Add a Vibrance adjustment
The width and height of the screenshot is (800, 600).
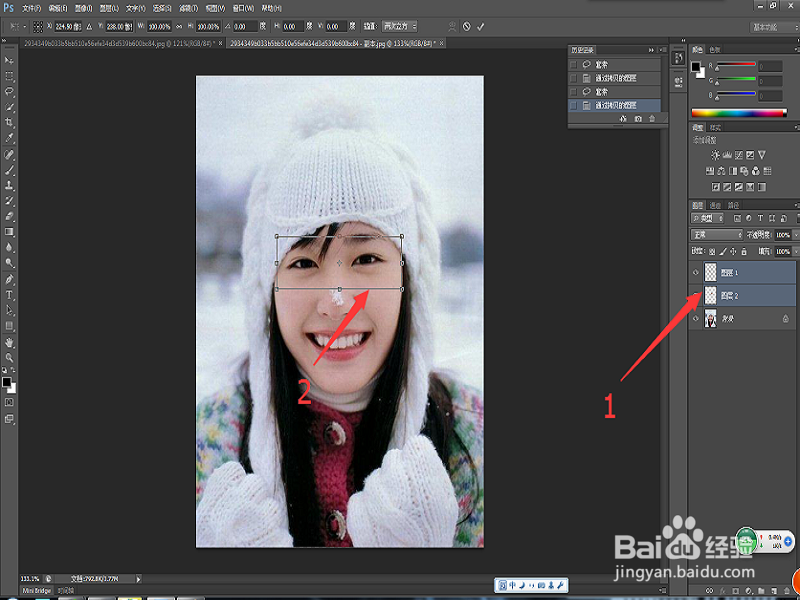coord(762,155)
